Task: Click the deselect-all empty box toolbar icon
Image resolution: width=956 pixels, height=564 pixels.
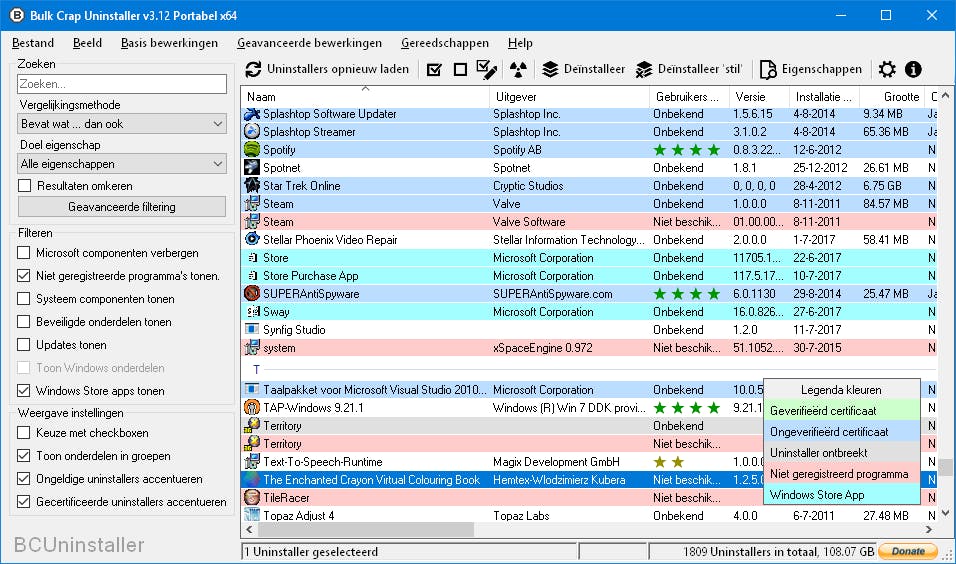Action: [460, 70]
